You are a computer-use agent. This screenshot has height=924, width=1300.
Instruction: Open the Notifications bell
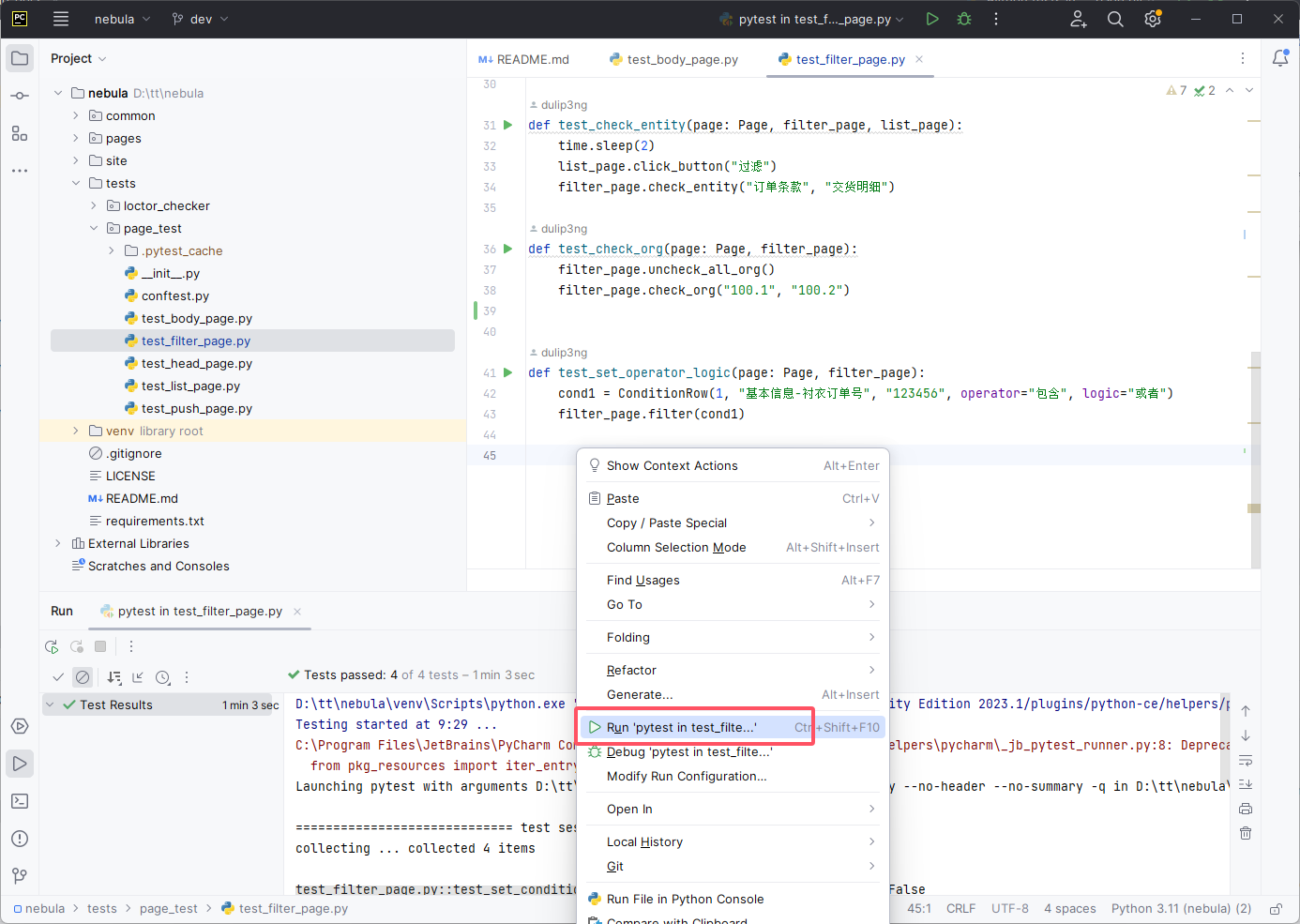pyautogui.click(x=1280, y=58)
